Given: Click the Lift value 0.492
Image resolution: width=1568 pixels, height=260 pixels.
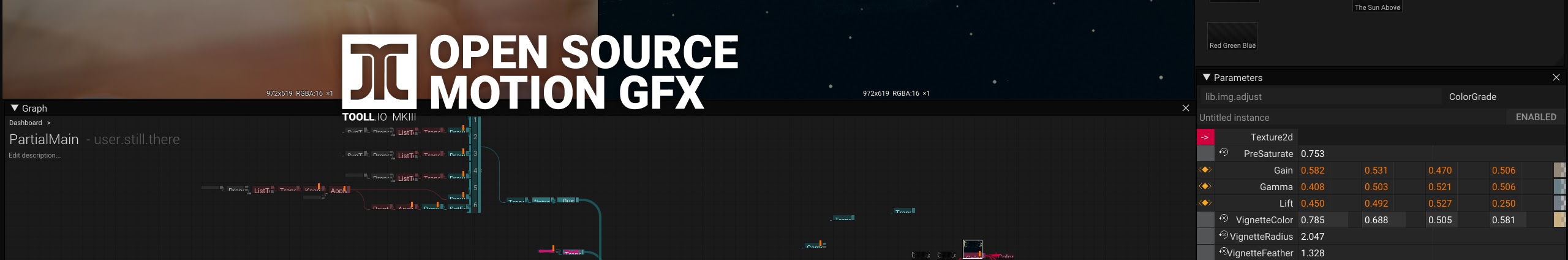Looking at the screenshot, I should 1376,204.
